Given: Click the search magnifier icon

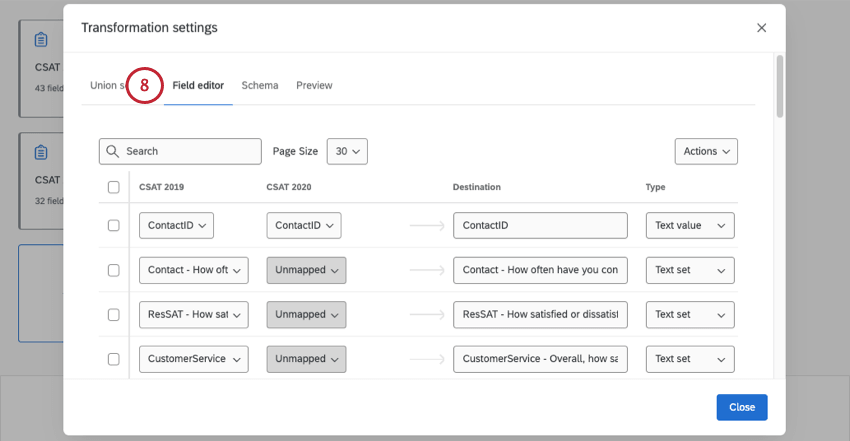Looking at the screenshot, I should pos(113,151).
